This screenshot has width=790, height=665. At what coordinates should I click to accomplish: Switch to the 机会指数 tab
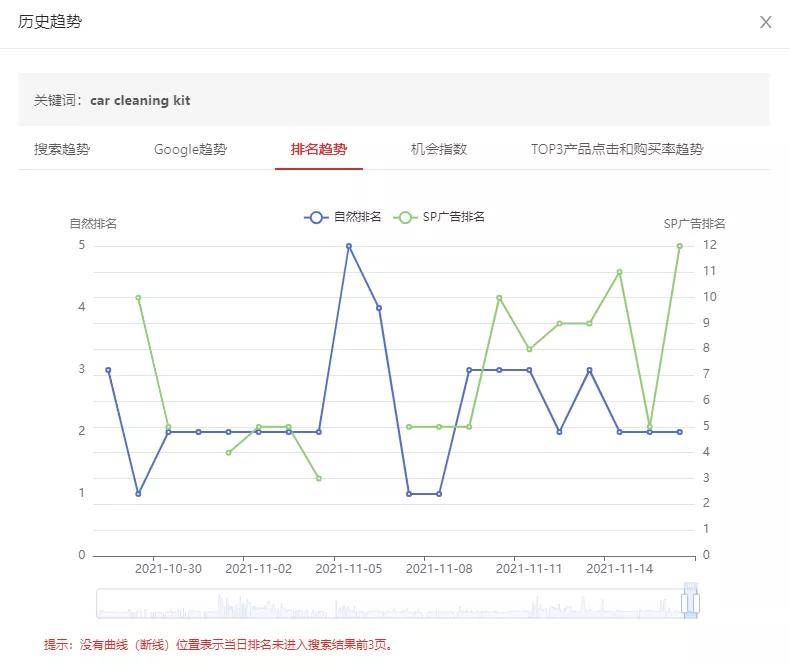(x=439, y=149)
